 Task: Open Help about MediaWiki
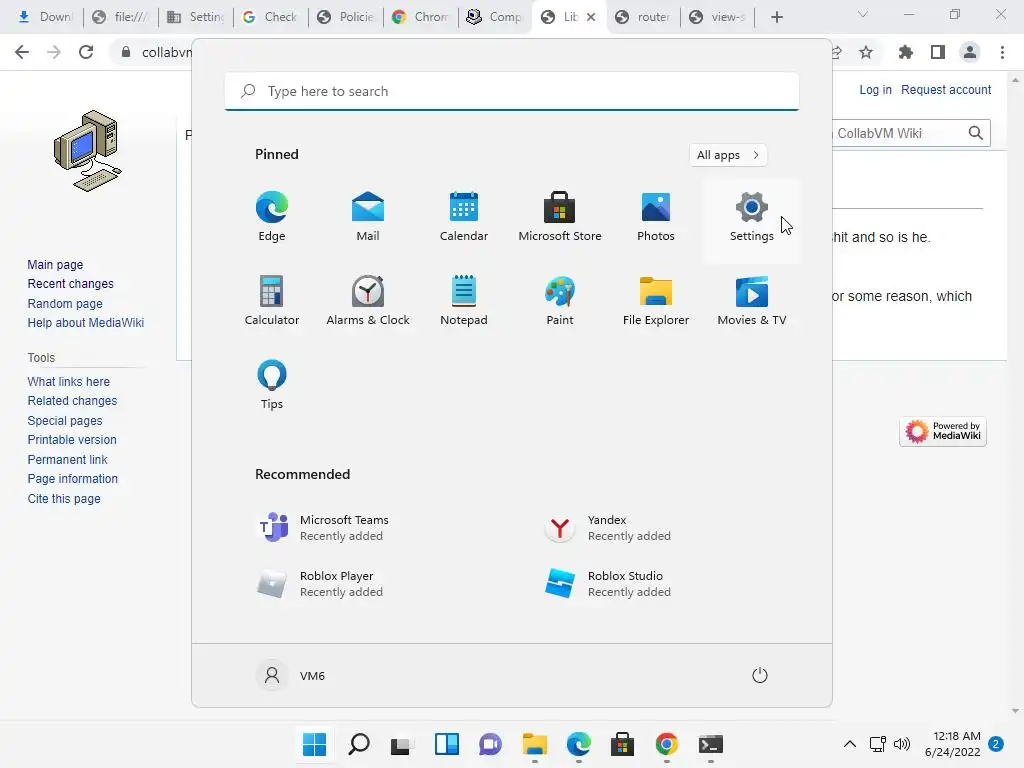pyautogui.click(x=86, y=323)
